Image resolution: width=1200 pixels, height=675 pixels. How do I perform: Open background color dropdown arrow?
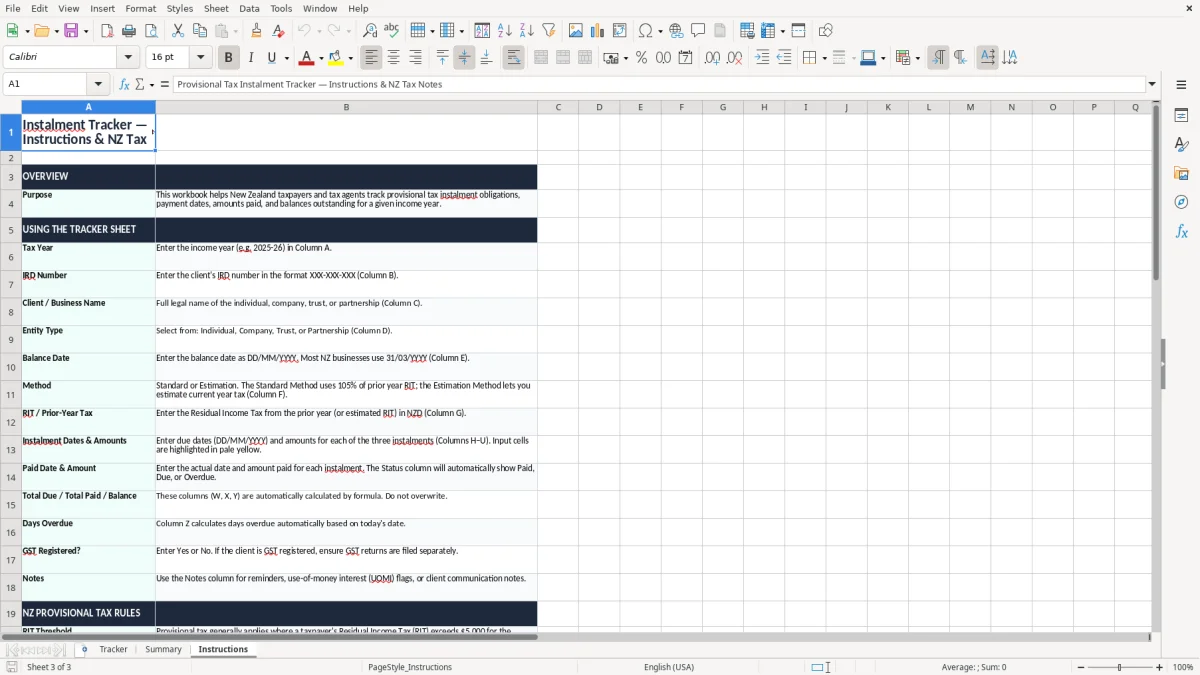point(350,58)
